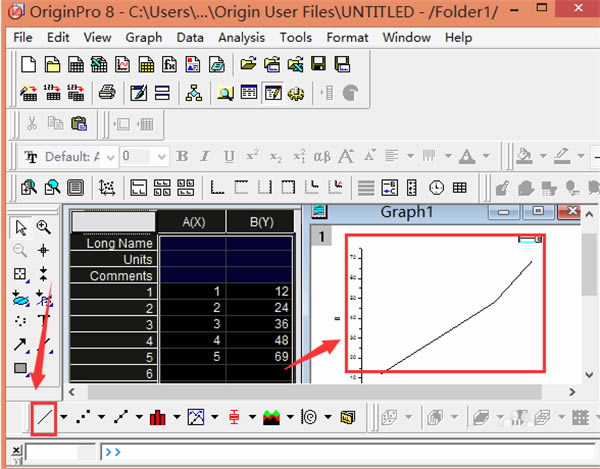Image resolution: width=600 pixels, height=469 pixels.
Task: Select the Rectangle drawing tool
Action: 20,368
